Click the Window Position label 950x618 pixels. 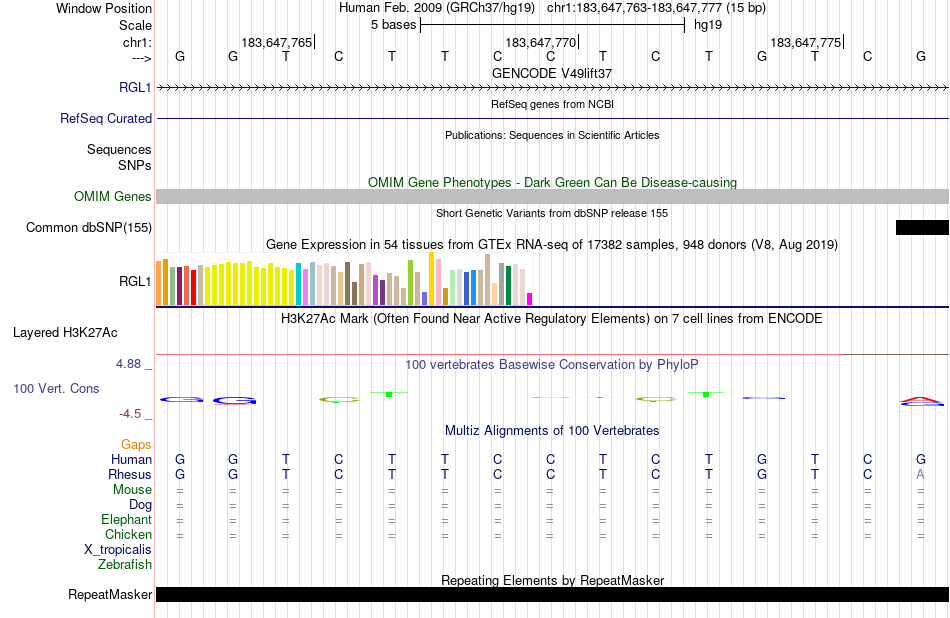pos(104,8)
